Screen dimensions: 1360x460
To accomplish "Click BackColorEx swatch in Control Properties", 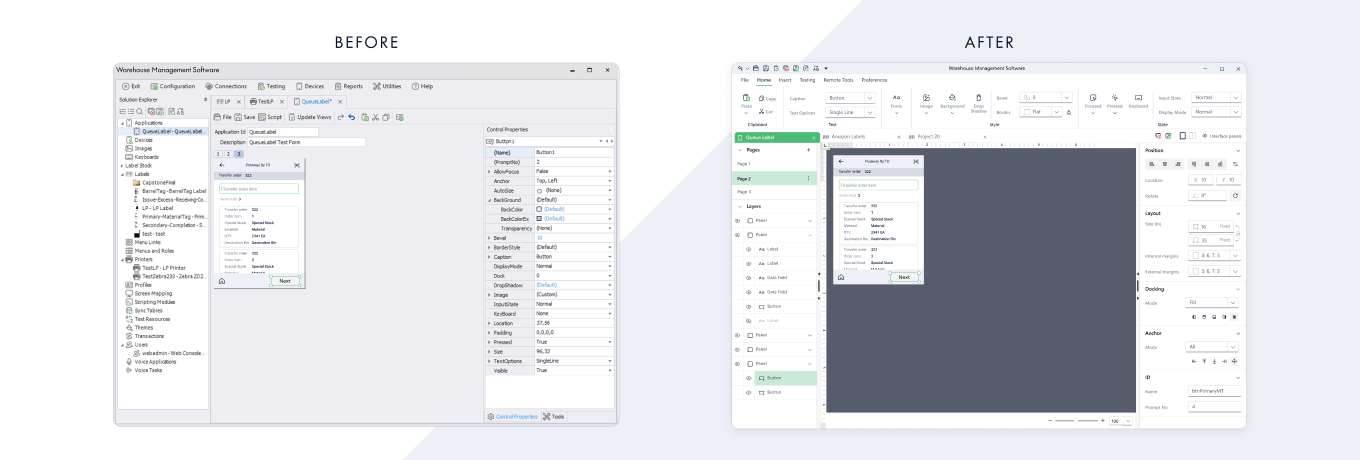I will click(x=539, y=218).
